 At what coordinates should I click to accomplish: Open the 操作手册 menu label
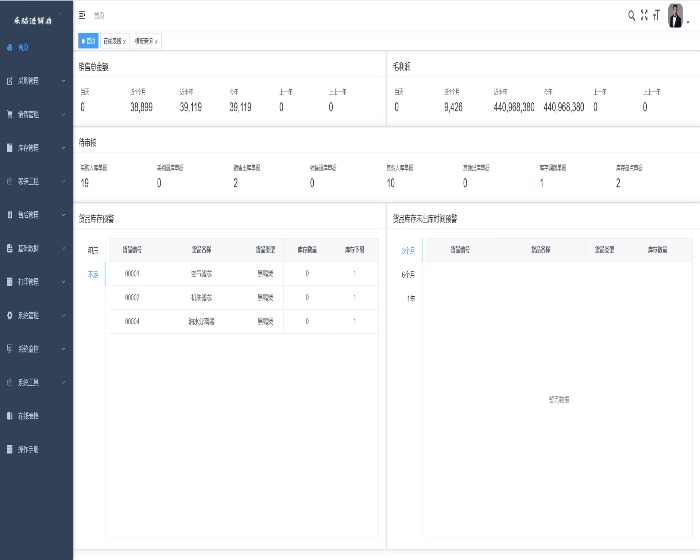(28, 449)
